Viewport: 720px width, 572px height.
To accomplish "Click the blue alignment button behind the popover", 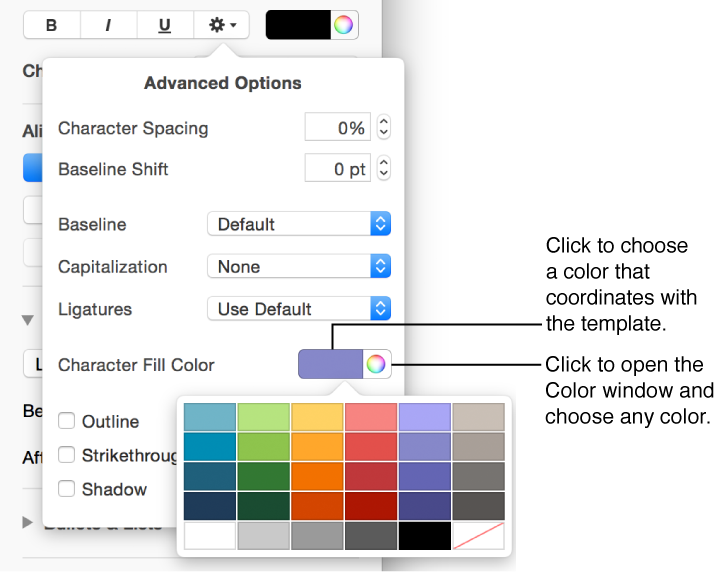I will tap(33, 168).
